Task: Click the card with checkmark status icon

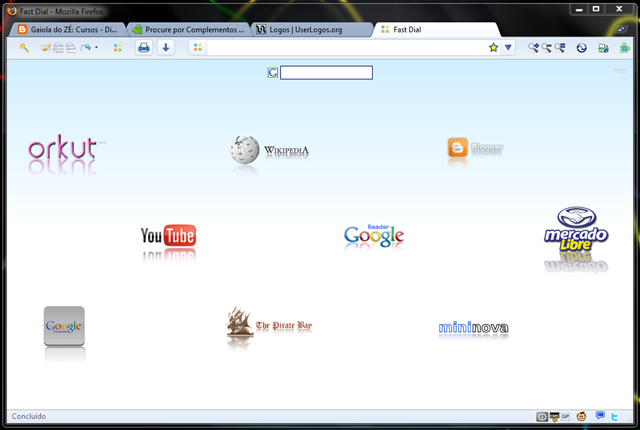Action: (x=554, y=417)
